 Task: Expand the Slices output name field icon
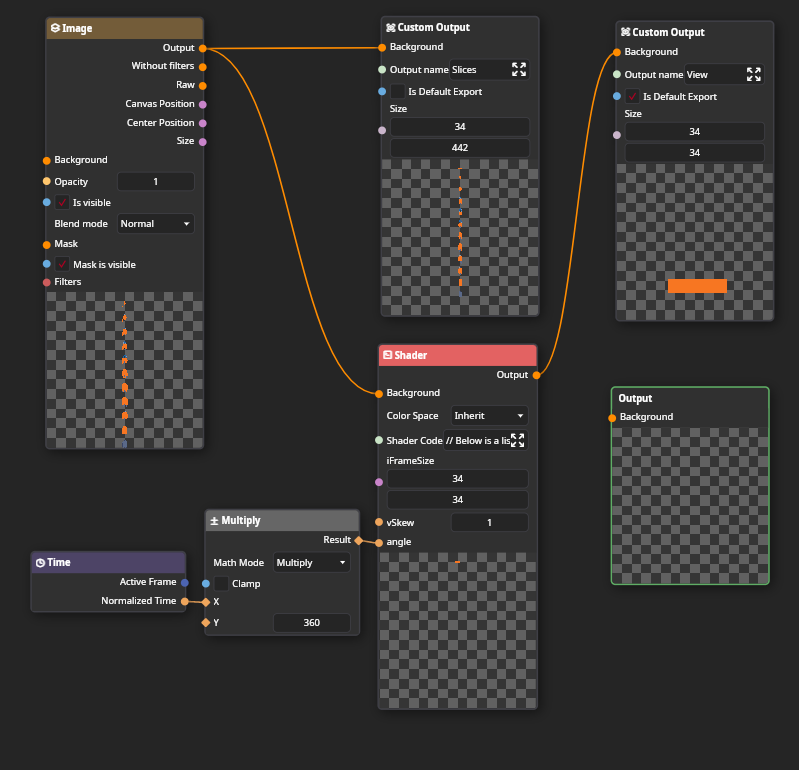519,70
